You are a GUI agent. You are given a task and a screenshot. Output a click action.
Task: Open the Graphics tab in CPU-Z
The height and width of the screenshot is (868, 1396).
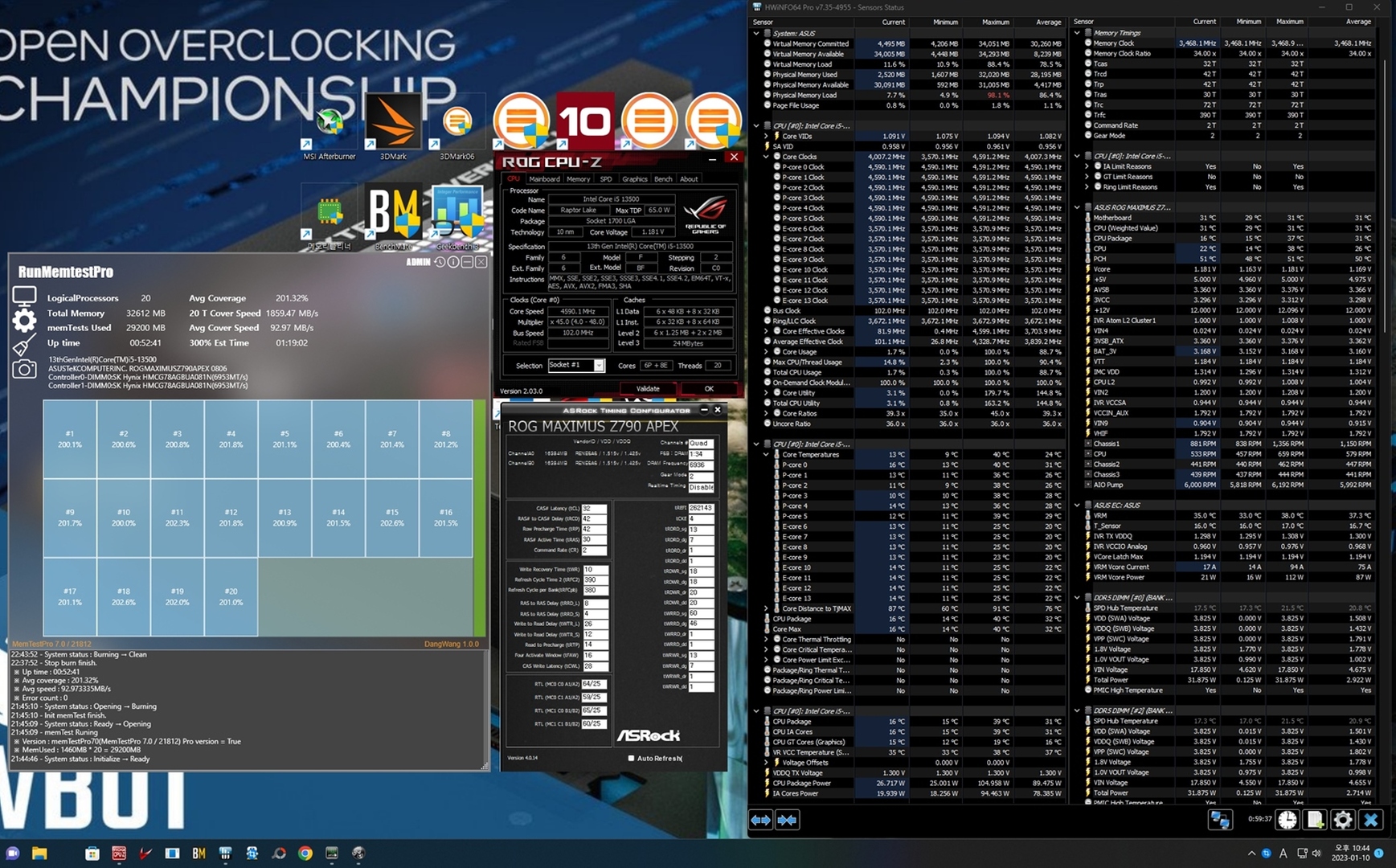click(634, 179)
